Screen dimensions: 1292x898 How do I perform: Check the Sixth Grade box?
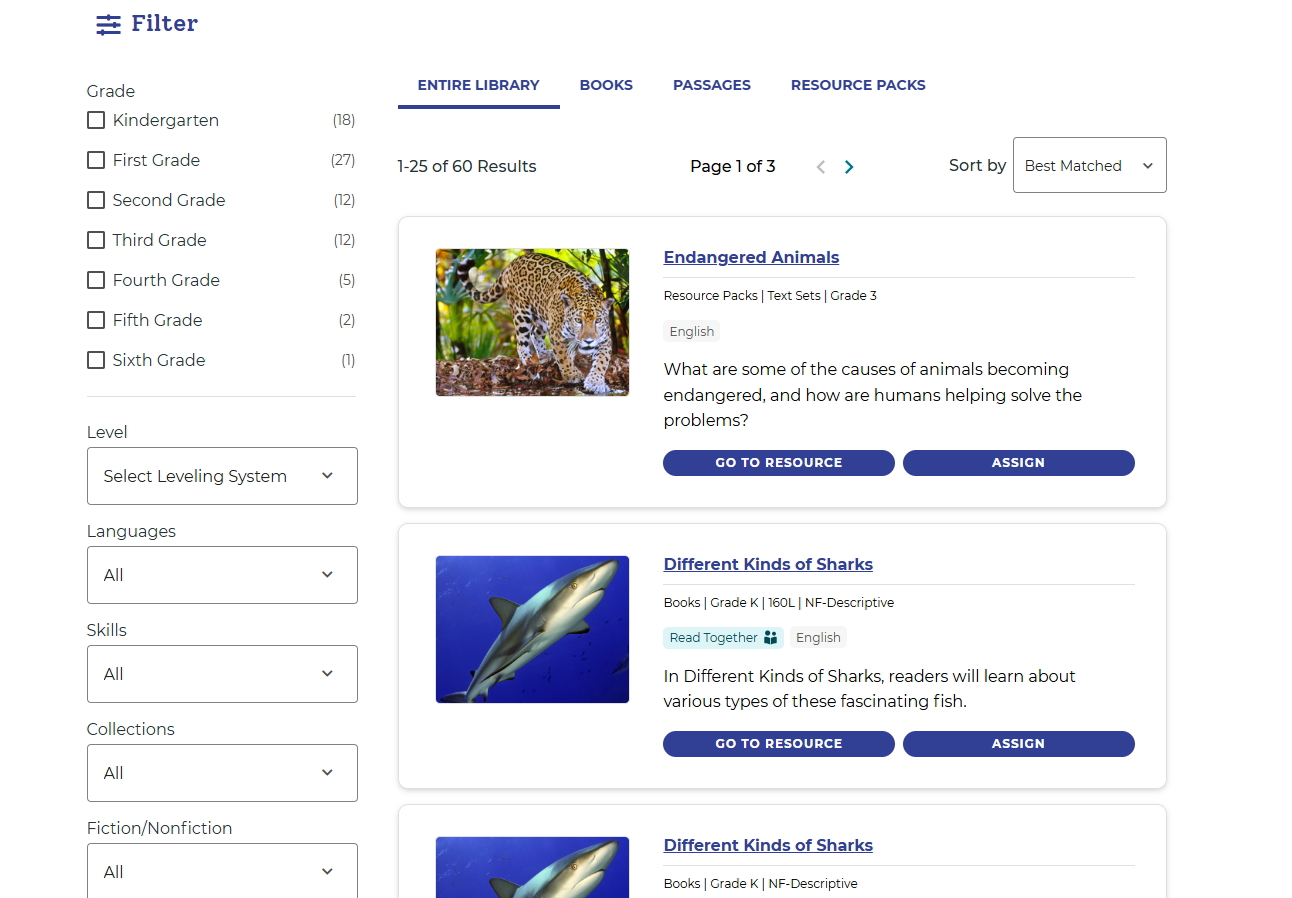point(96,360)
